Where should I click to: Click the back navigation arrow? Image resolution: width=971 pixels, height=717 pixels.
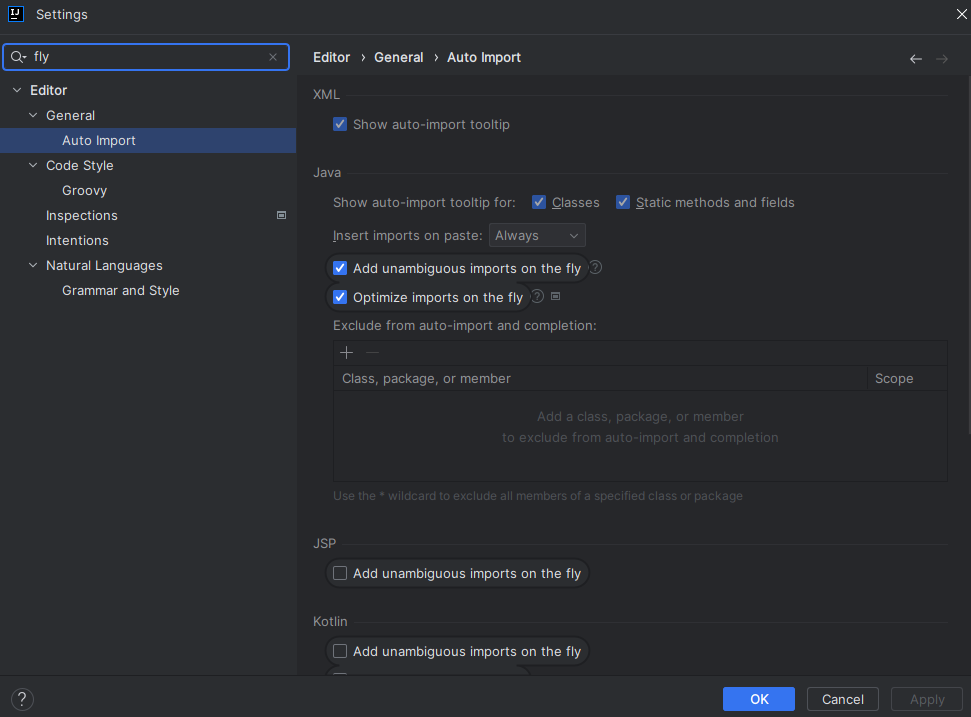[916, 59]
